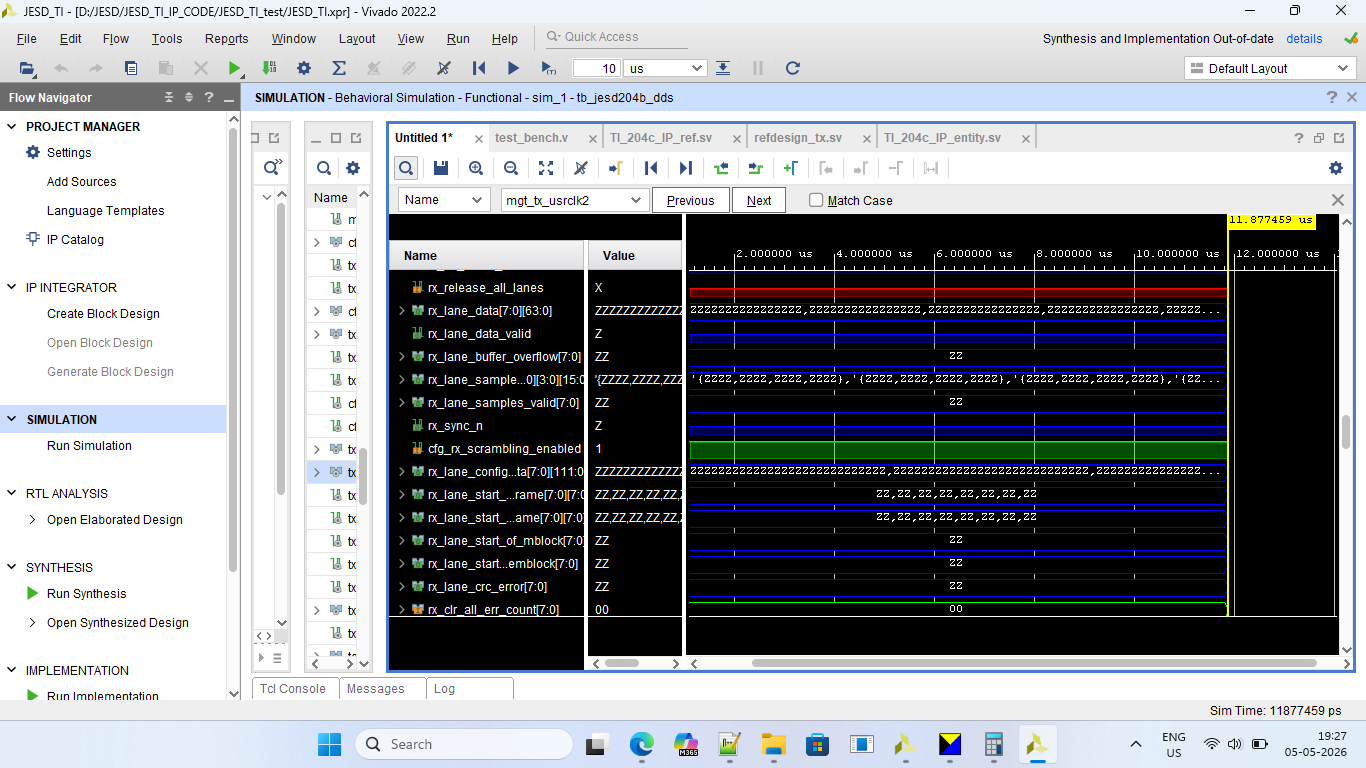1366x768 pixels.
Task: Click the Add Marker icon
Action: point(791,168)
